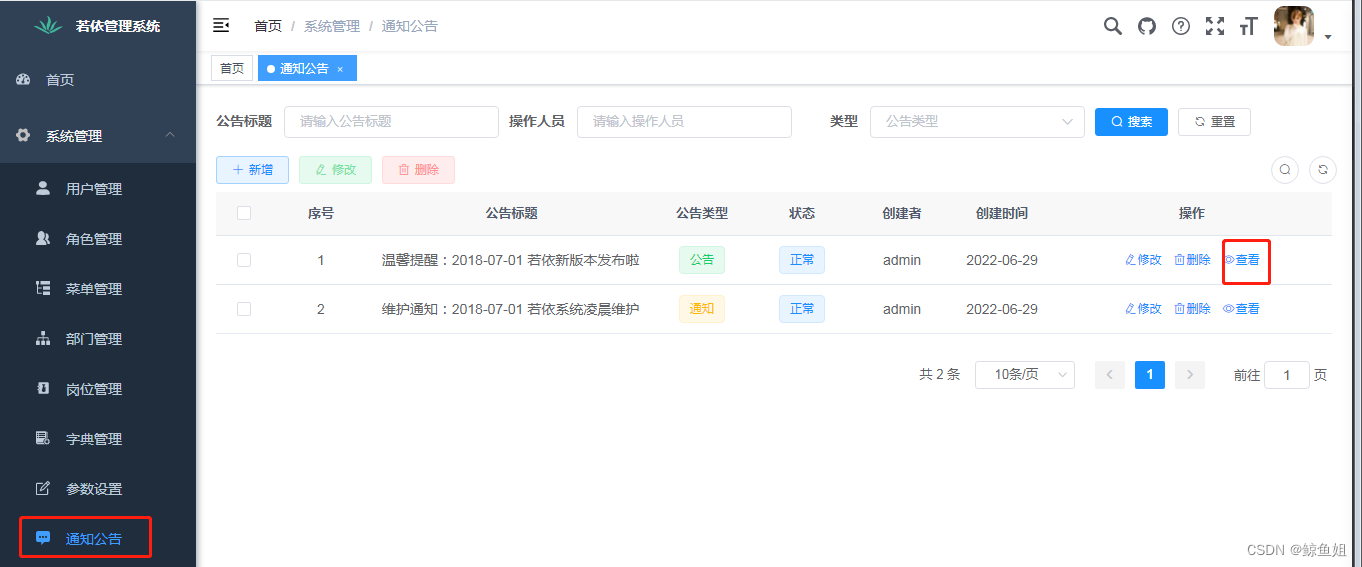Open the GitHub source icon
1362x567 pixels.
pyautogui.click(x=1146, y=26)
